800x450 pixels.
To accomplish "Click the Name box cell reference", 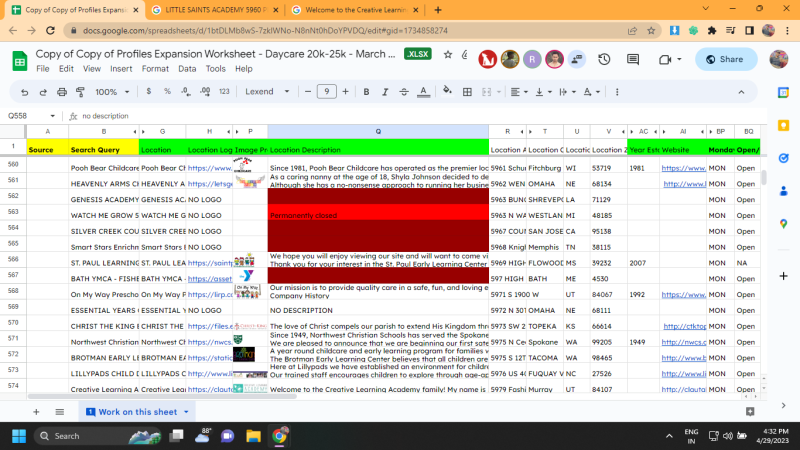I will tap(31, 116).
